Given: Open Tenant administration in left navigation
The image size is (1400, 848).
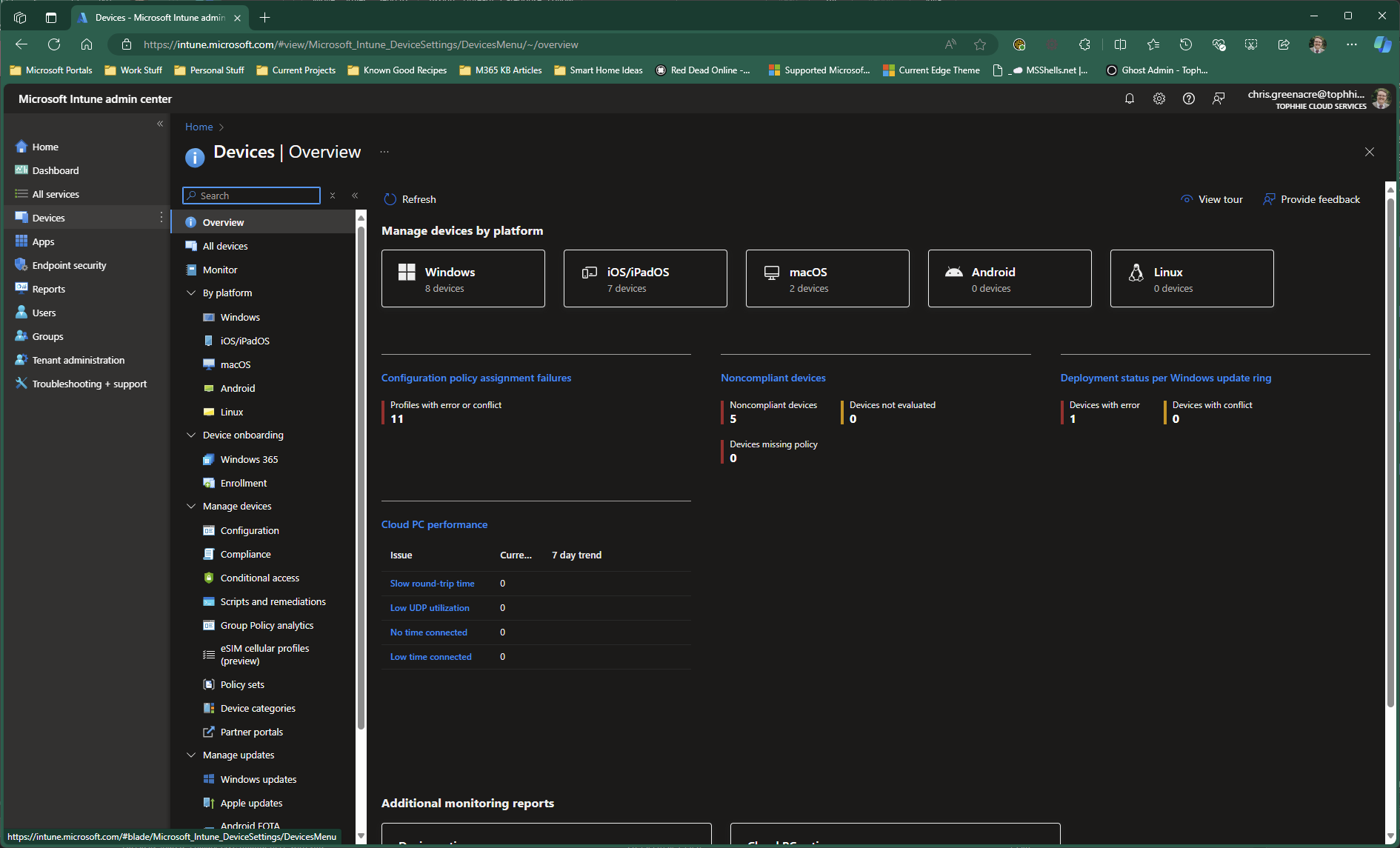Looking at the screenshot, I should 78,360.
